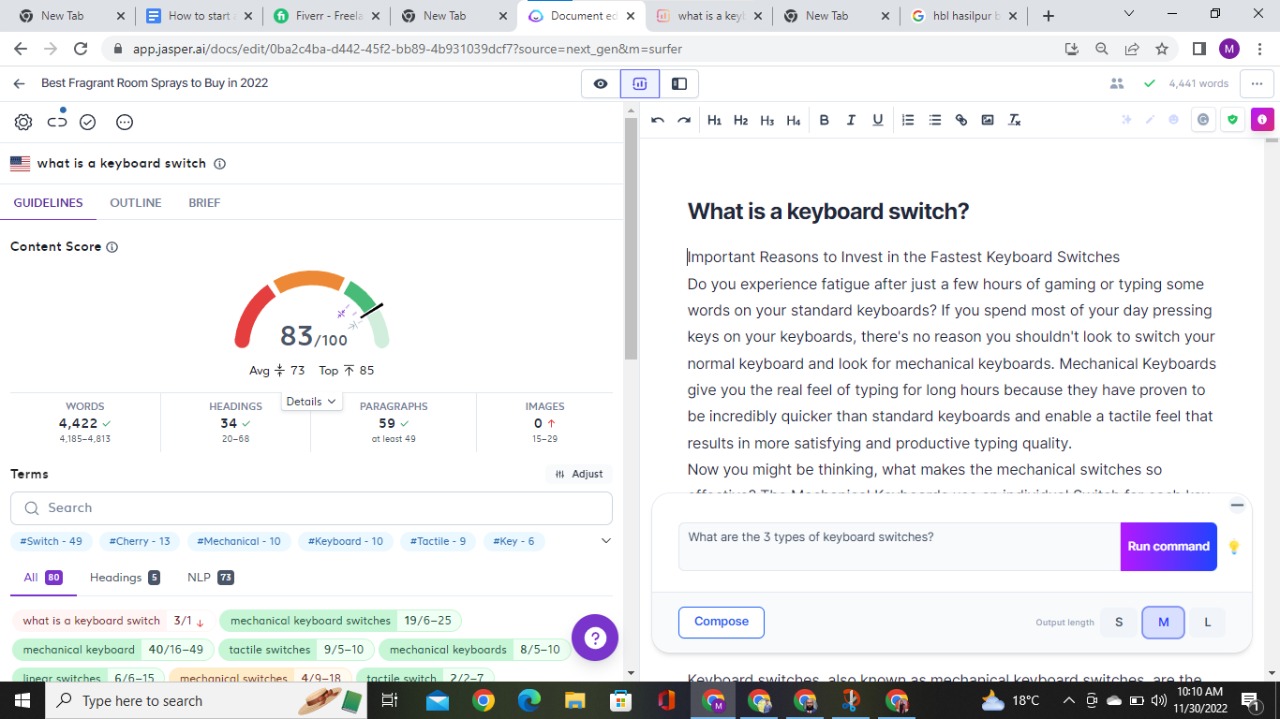Screen dimensions: 1280x719
Task: Select All 80 terms tab
Action: point(43,577)
